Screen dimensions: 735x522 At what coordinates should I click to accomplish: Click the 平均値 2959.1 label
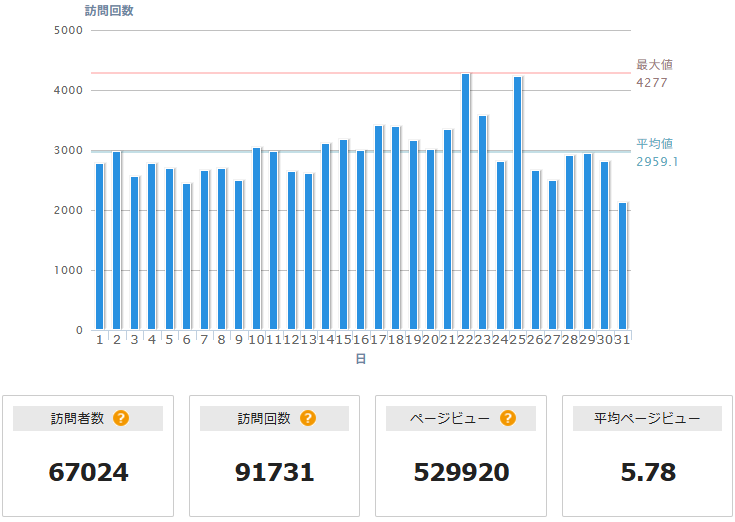click(656, 152)
